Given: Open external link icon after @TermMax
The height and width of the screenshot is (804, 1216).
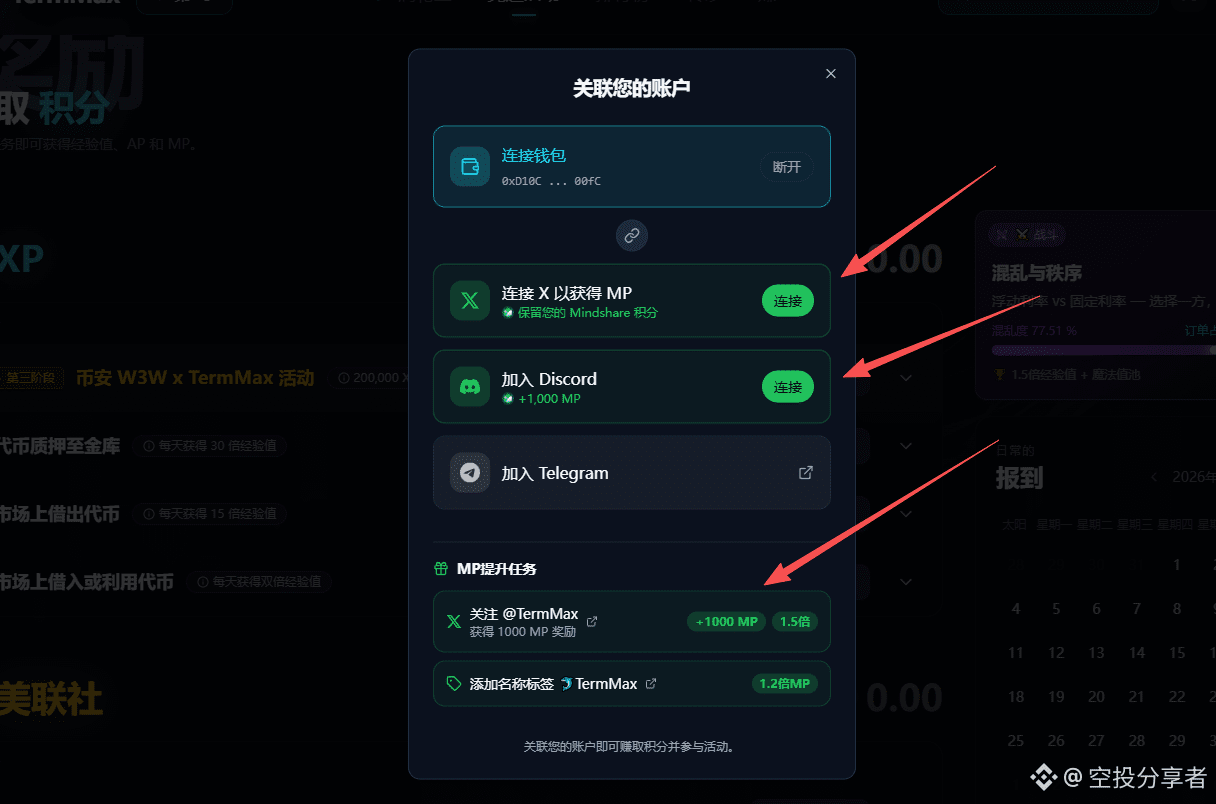Looking at the screenshot, I should coord(592,621).
